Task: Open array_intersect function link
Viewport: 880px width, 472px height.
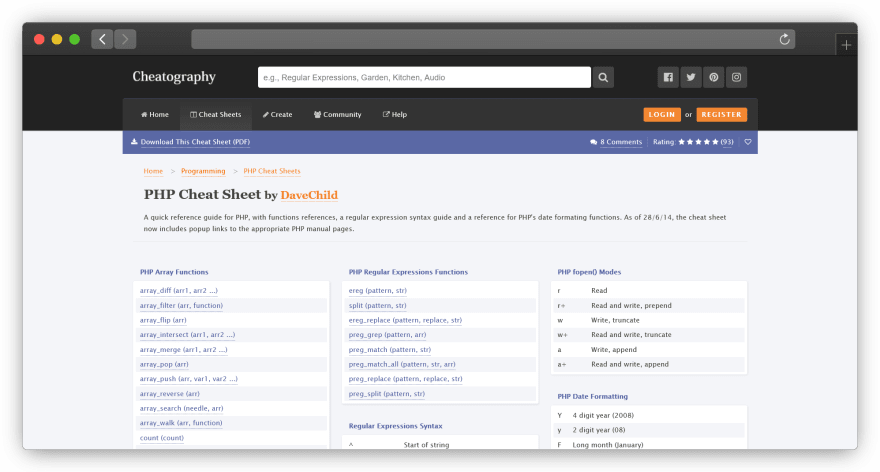Action: click(187, 334)
